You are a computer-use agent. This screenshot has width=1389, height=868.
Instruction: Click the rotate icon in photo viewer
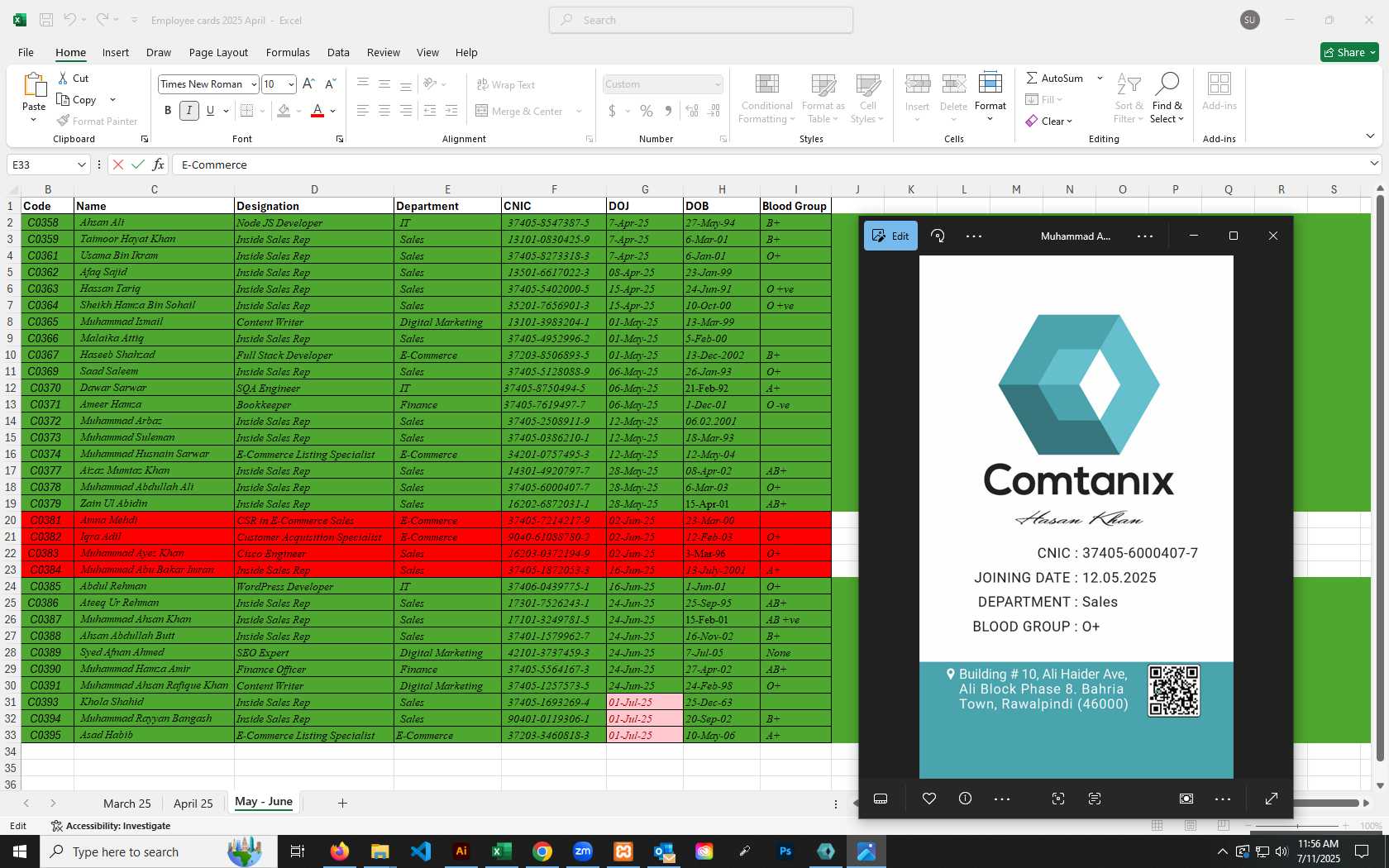click(938, 236)
